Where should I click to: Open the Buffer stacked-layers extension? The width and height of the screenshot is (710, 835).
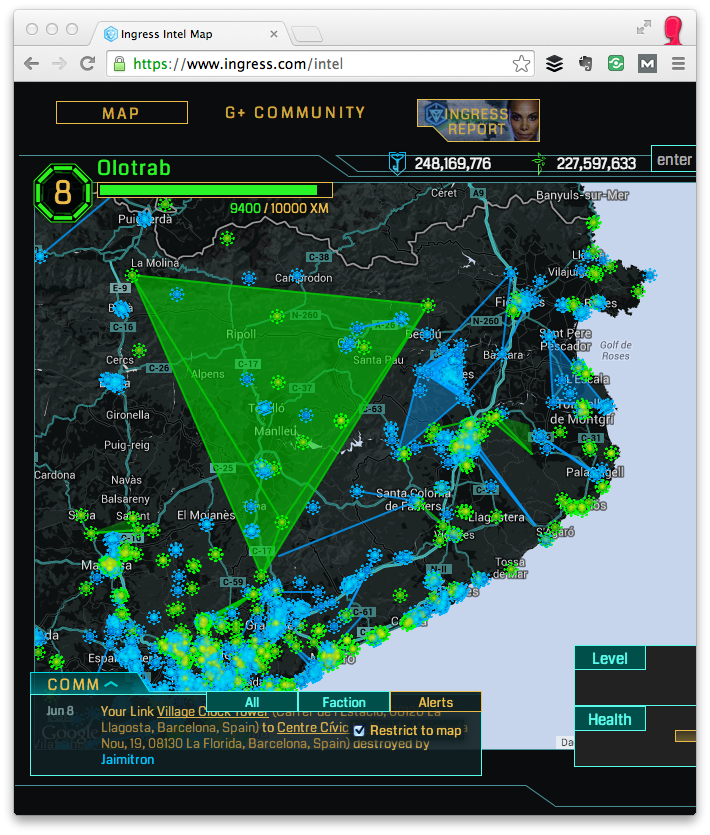click(x=554, y=64)
